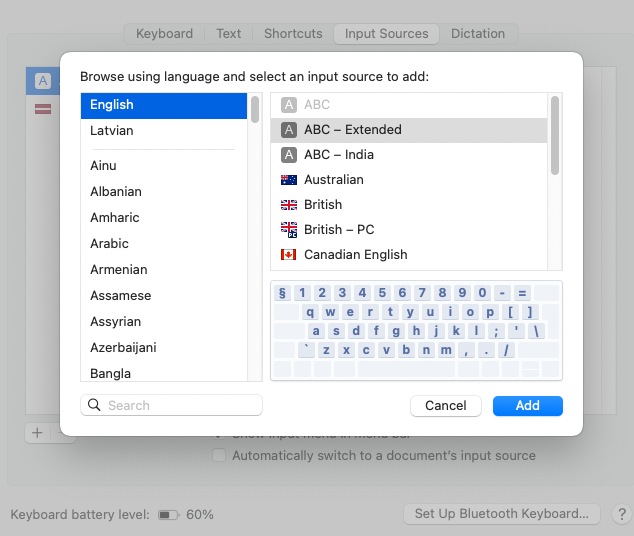This screenshot has height=536, width=634.
Task: Click the British – PC flag icon
Action: click(289, 230)
